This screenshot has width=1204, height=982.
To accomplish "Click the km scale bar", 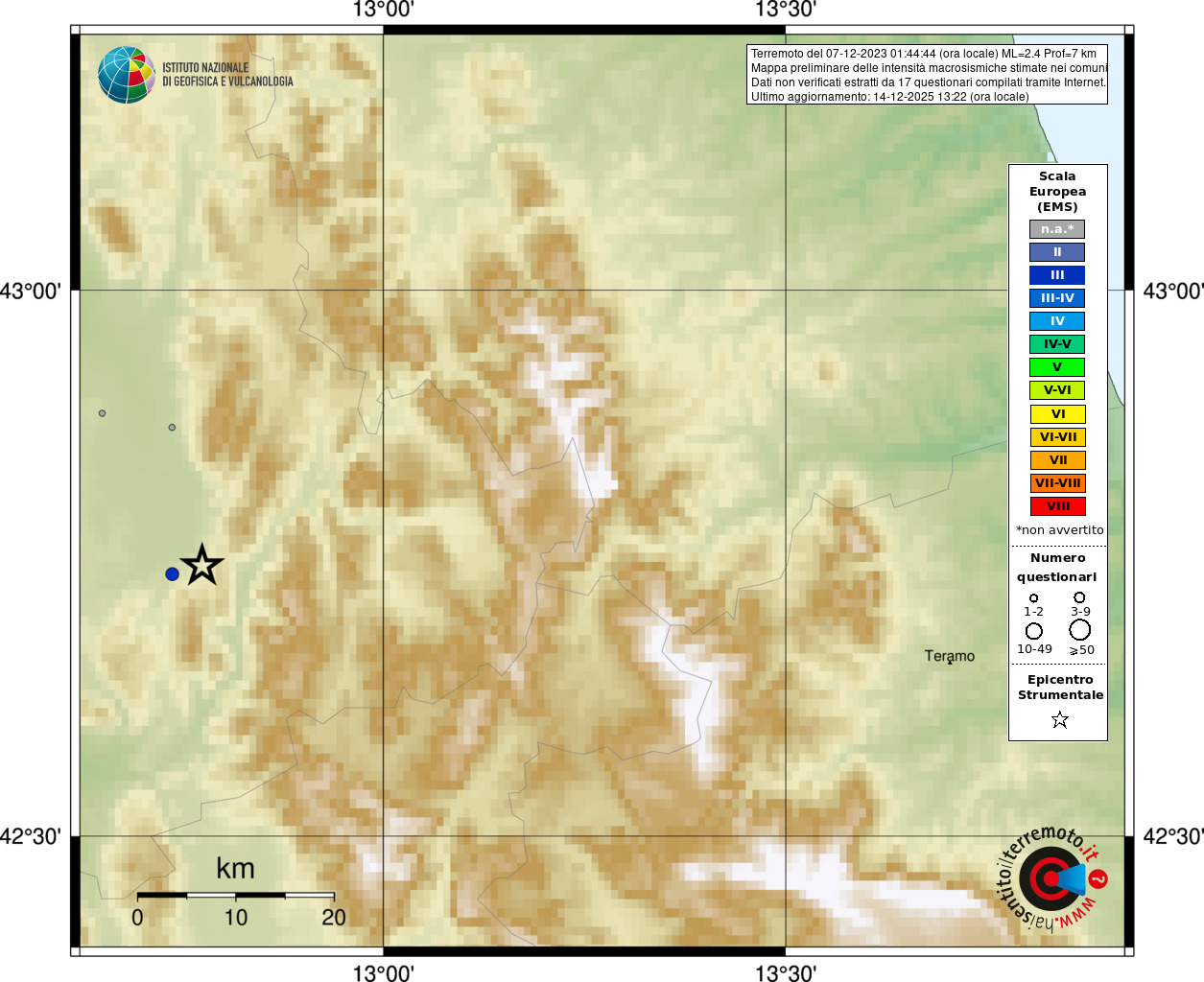I will [235, 895].
